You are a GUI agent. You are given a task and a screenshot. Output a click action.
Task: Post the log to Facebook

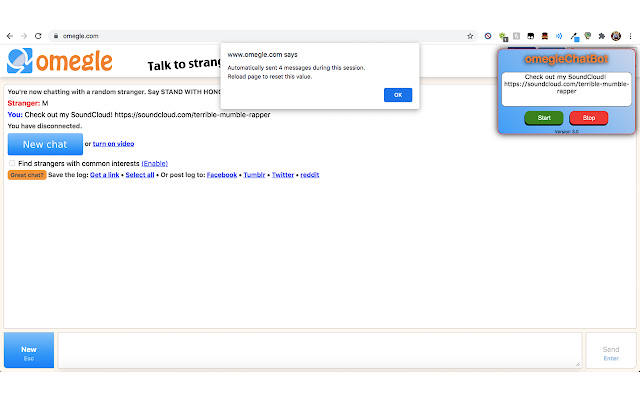point(222,175)
